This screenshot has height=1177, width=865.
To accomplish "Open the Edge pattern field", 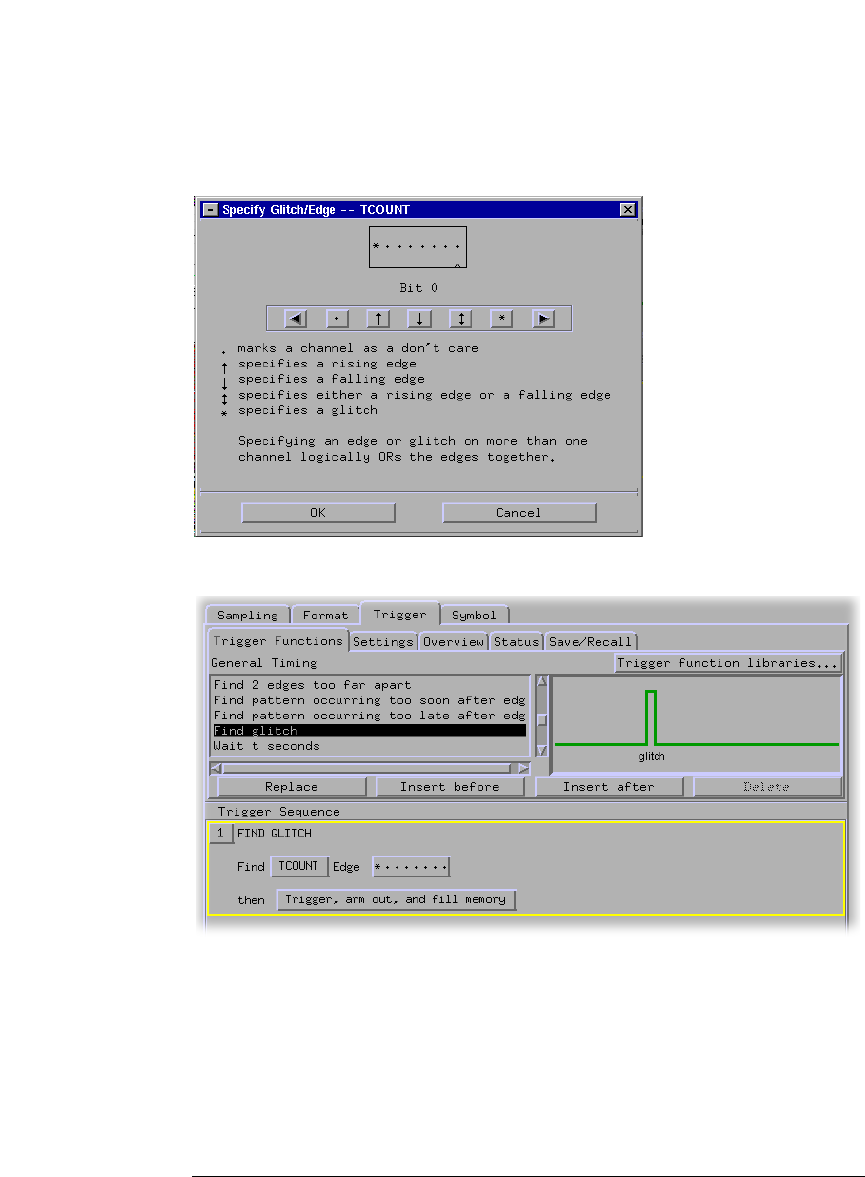I will [411, 867].
